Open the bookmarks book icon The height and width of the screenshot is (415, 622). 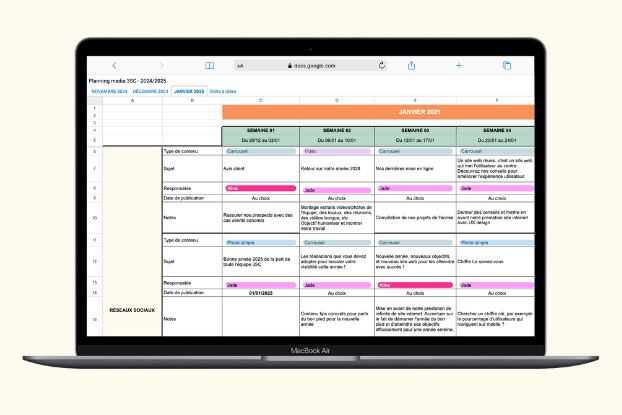point(210,65)
